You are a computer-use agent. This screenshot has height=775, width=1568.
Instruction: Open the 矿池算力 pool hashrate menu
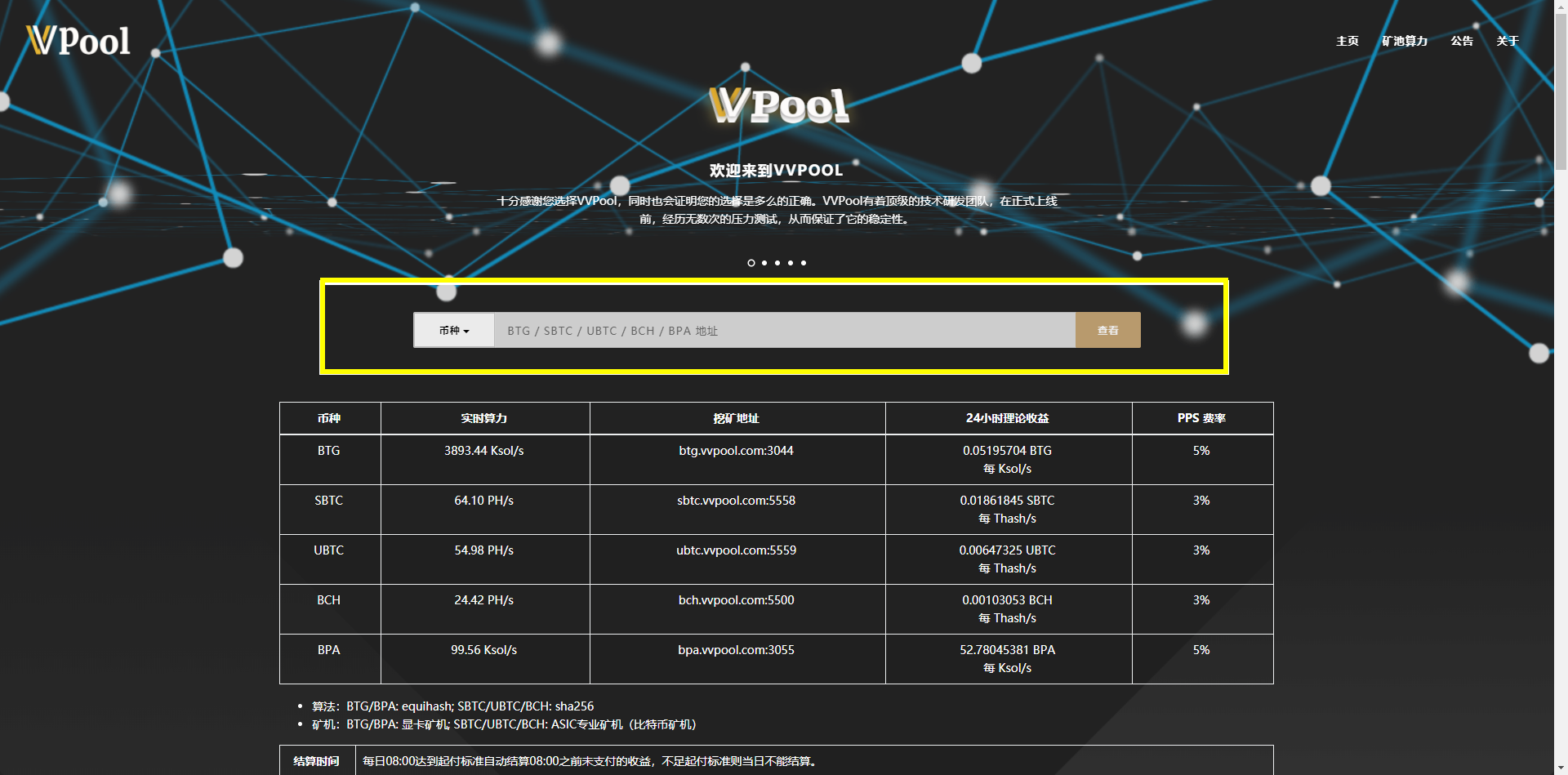coord(1405,41)
